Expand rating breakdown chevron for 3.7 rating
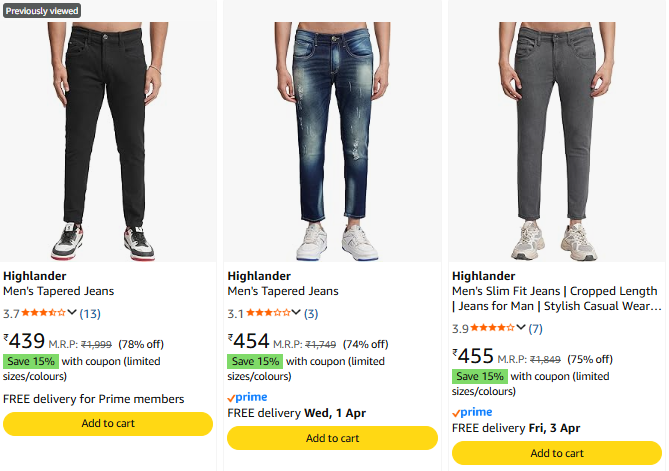Image resolution: width=669 pixels, height=471 pixels. [72, 314]
